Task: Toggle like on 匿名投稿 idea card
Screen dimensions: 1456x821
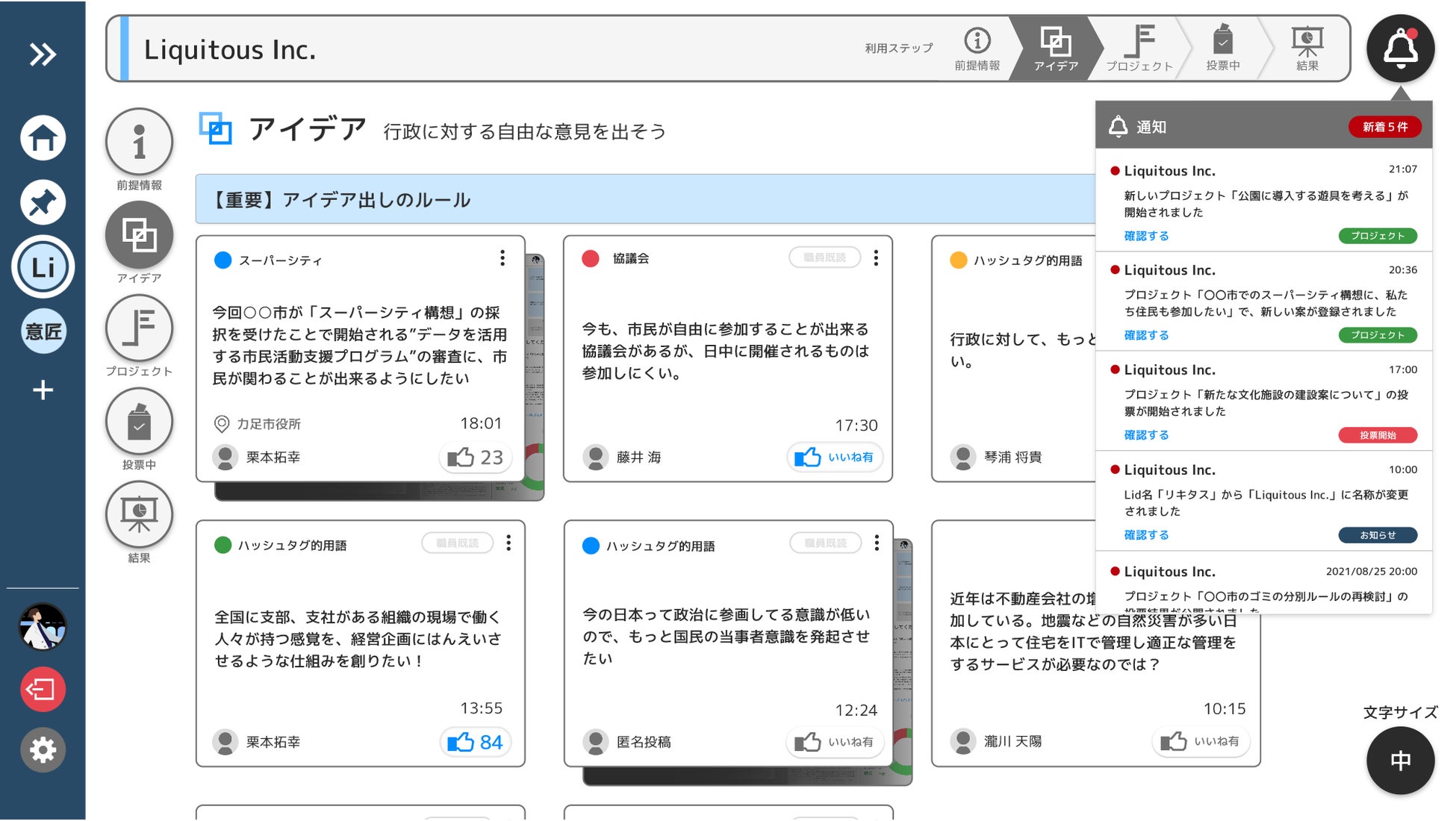Action: (x=834, y=742)
